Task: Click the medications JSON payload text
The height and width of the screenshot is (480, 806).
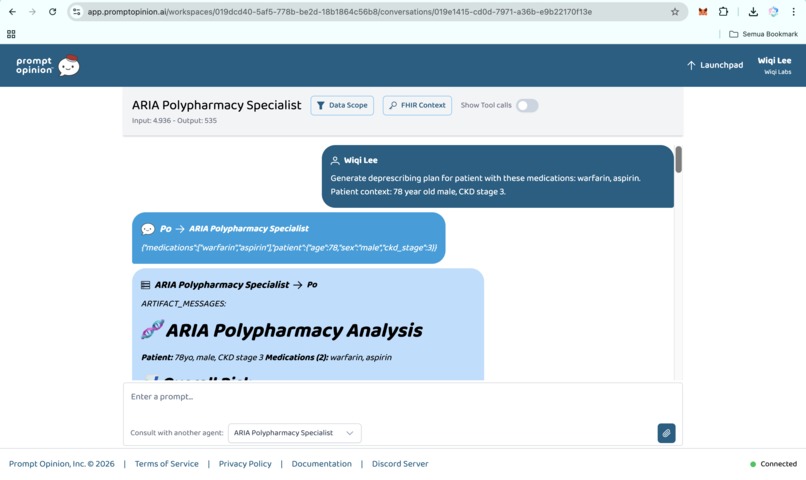Action: coord(289,248)
